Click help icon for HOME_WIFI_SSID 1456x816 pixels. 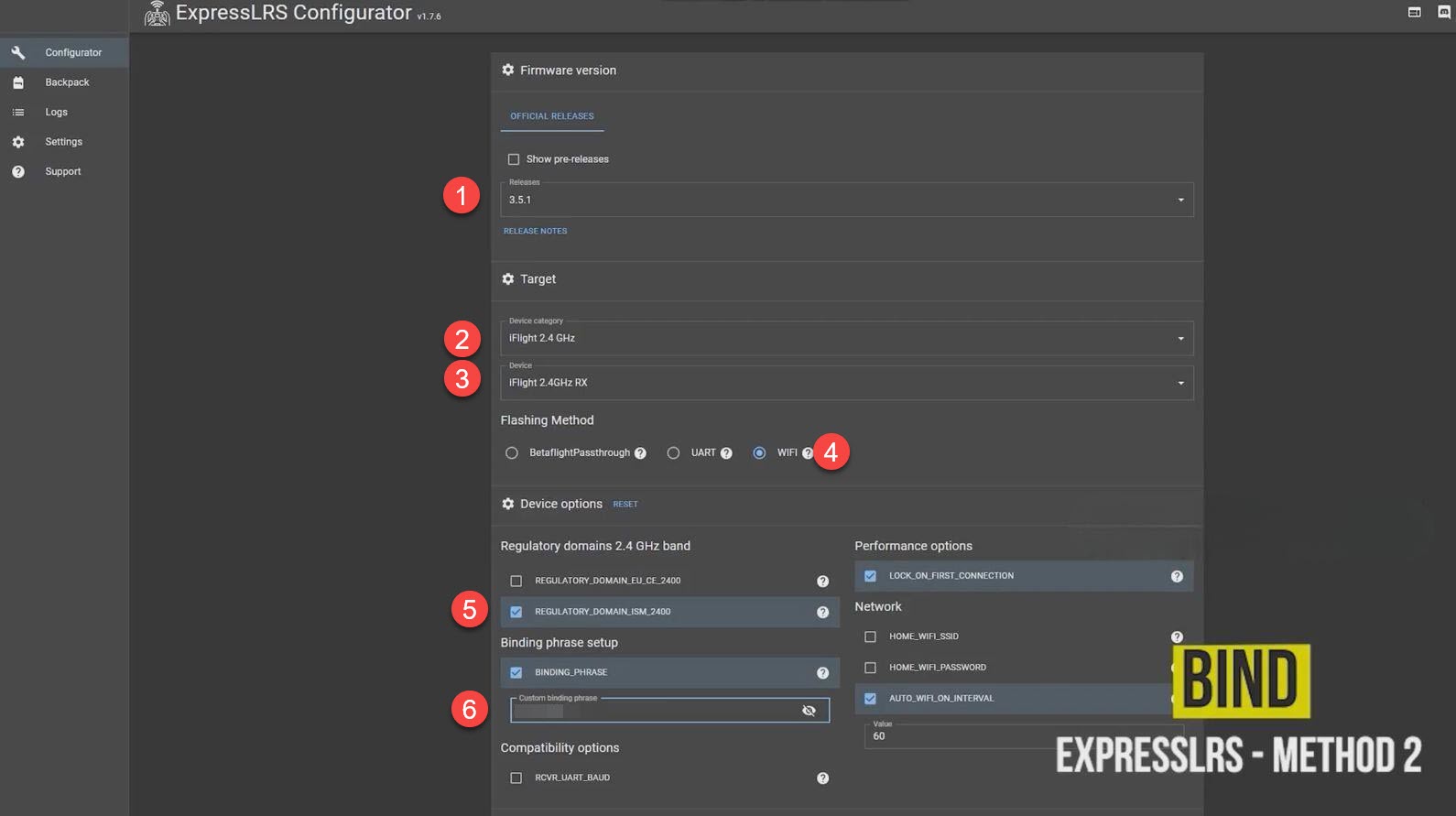[1177, 636]
